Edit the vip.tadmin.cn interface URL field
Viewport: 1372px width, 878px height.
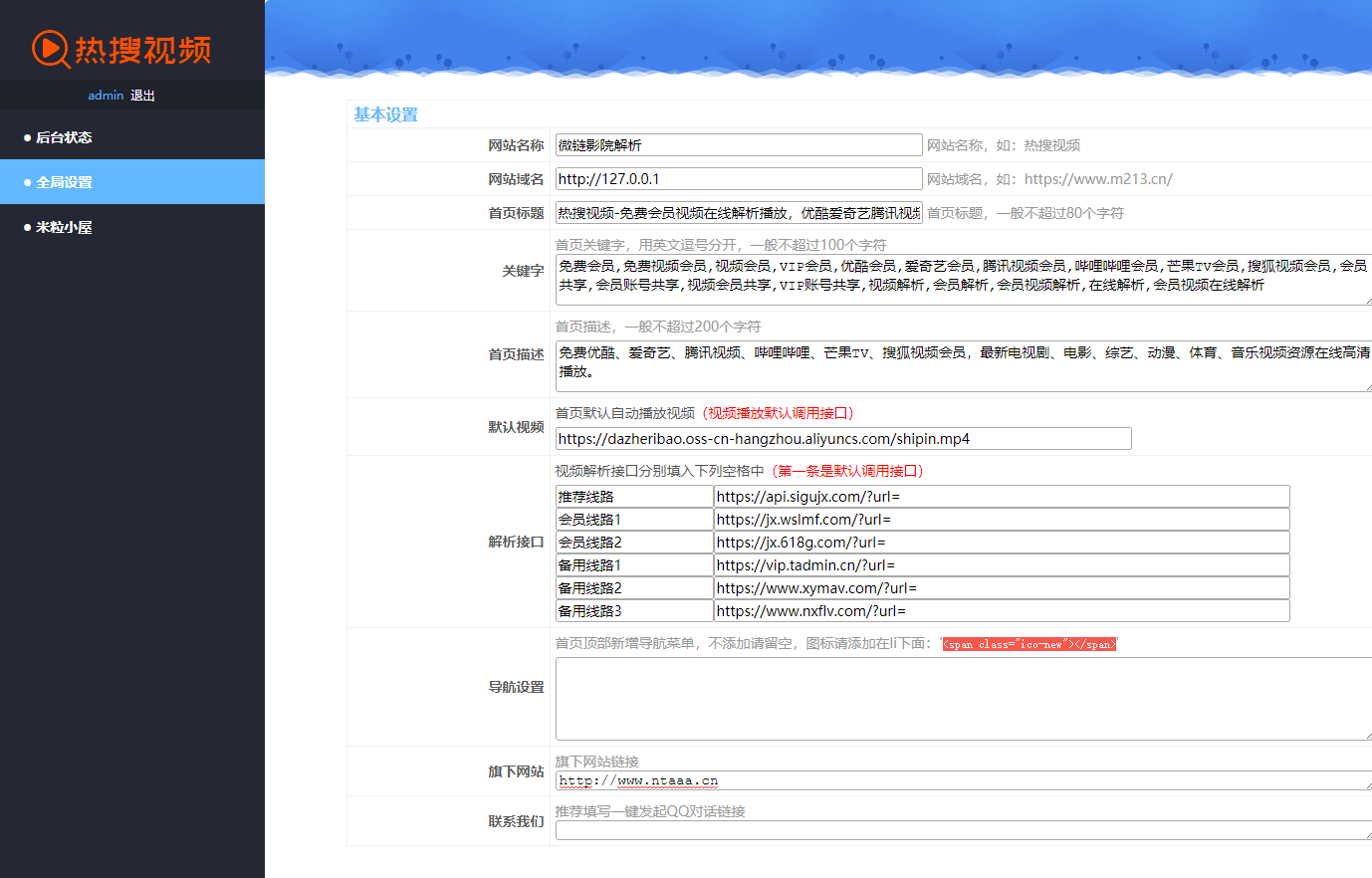coord(1001,565)
